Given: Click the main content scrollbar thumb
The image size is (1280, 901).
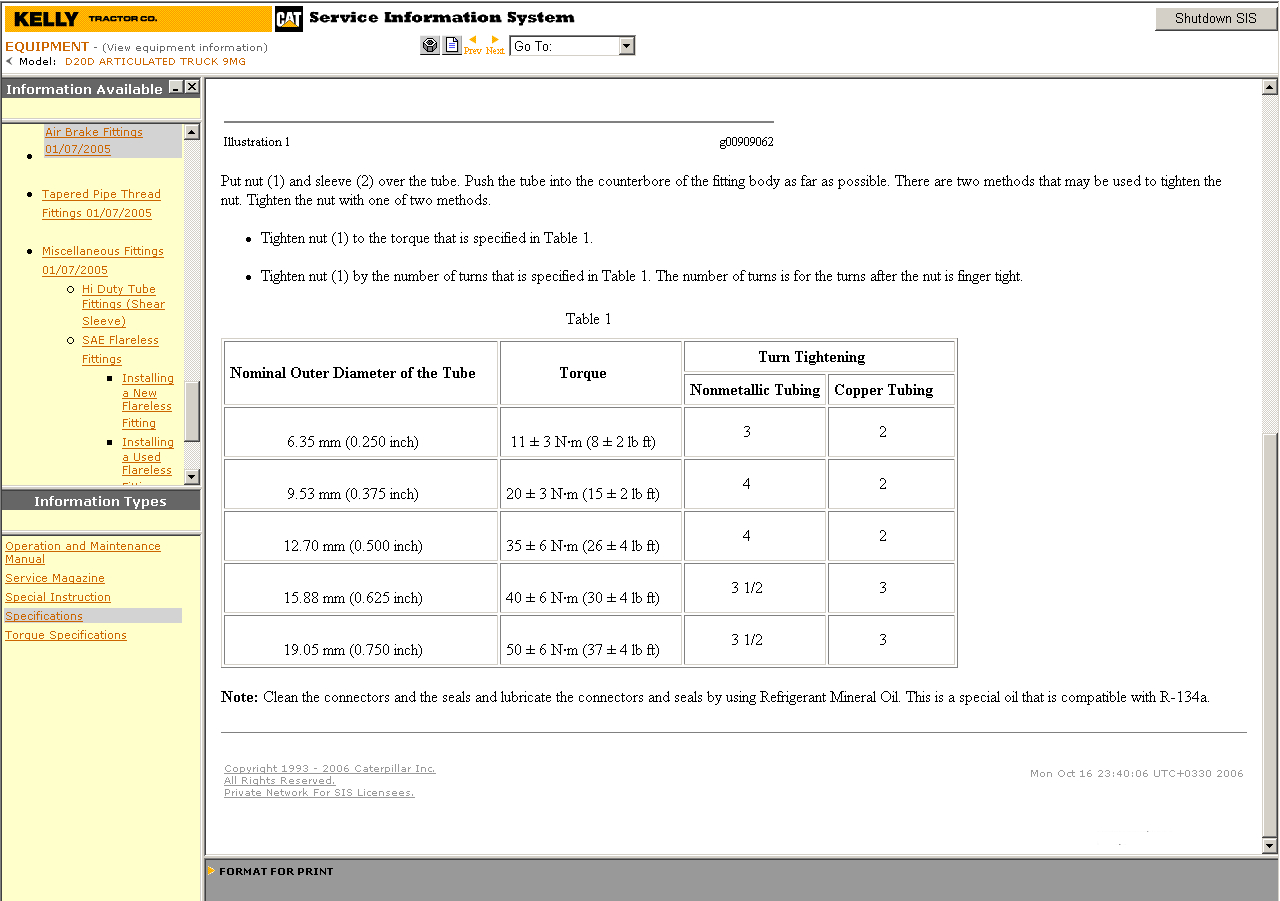Looking at the screenshot, I should coord(1270,634).
